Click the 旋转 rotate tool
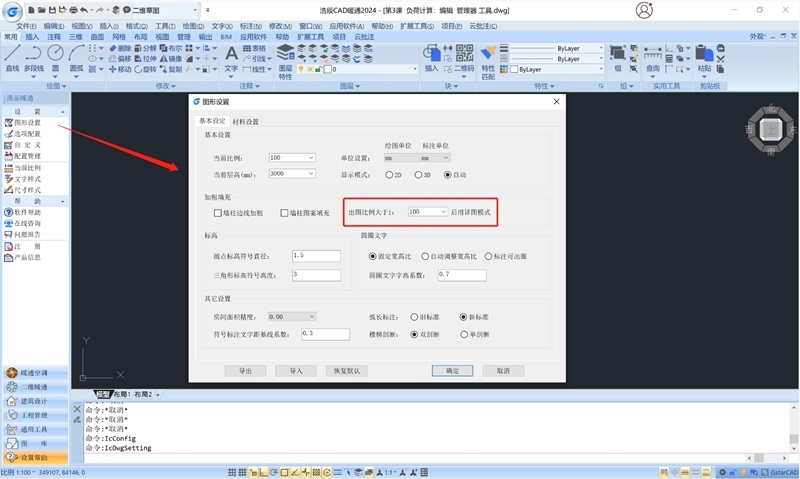This screenshot has width=800, height=479. click(x=145, y=69)
